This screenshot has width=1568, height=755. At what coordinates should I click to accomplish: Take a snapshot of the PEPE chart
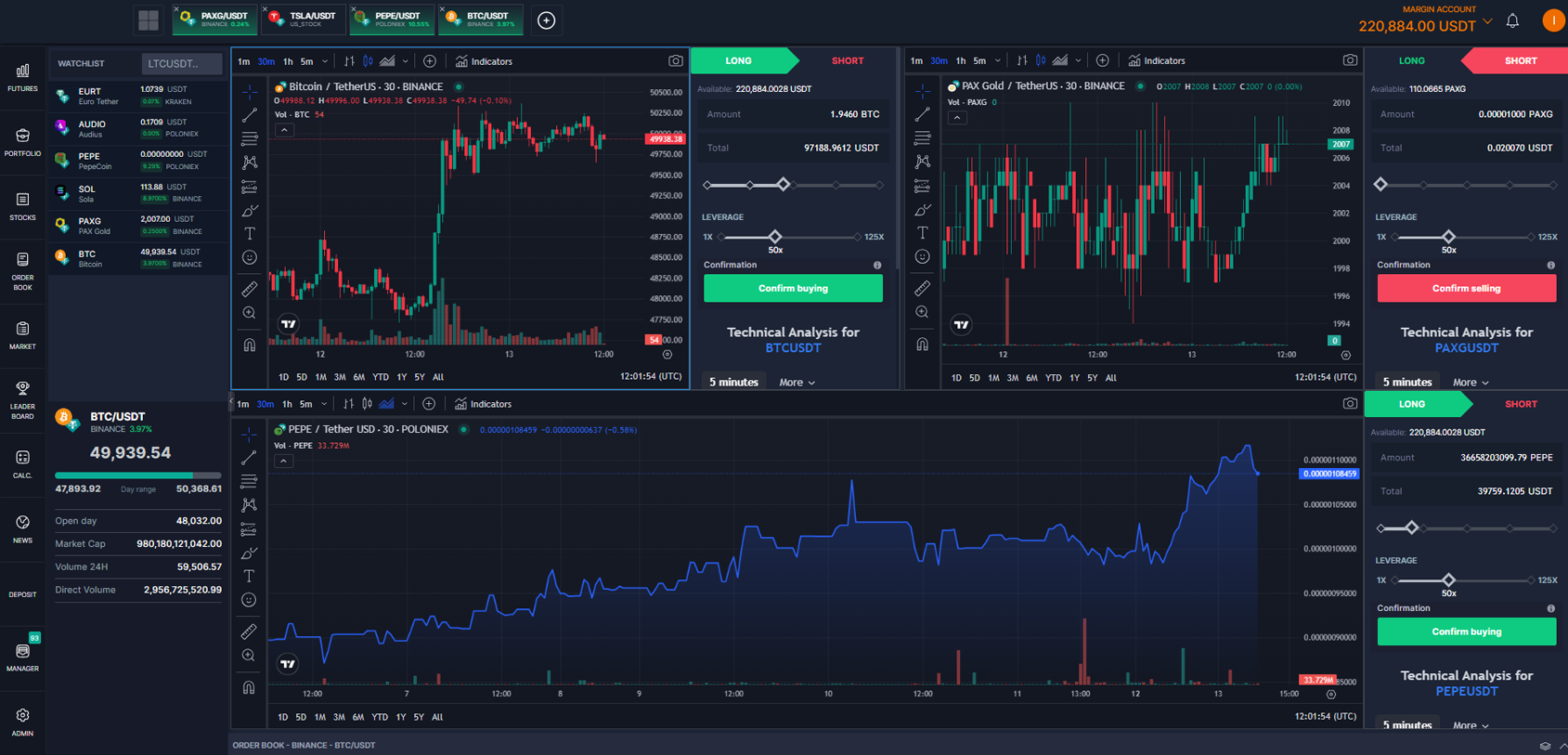coord(1349,404)
